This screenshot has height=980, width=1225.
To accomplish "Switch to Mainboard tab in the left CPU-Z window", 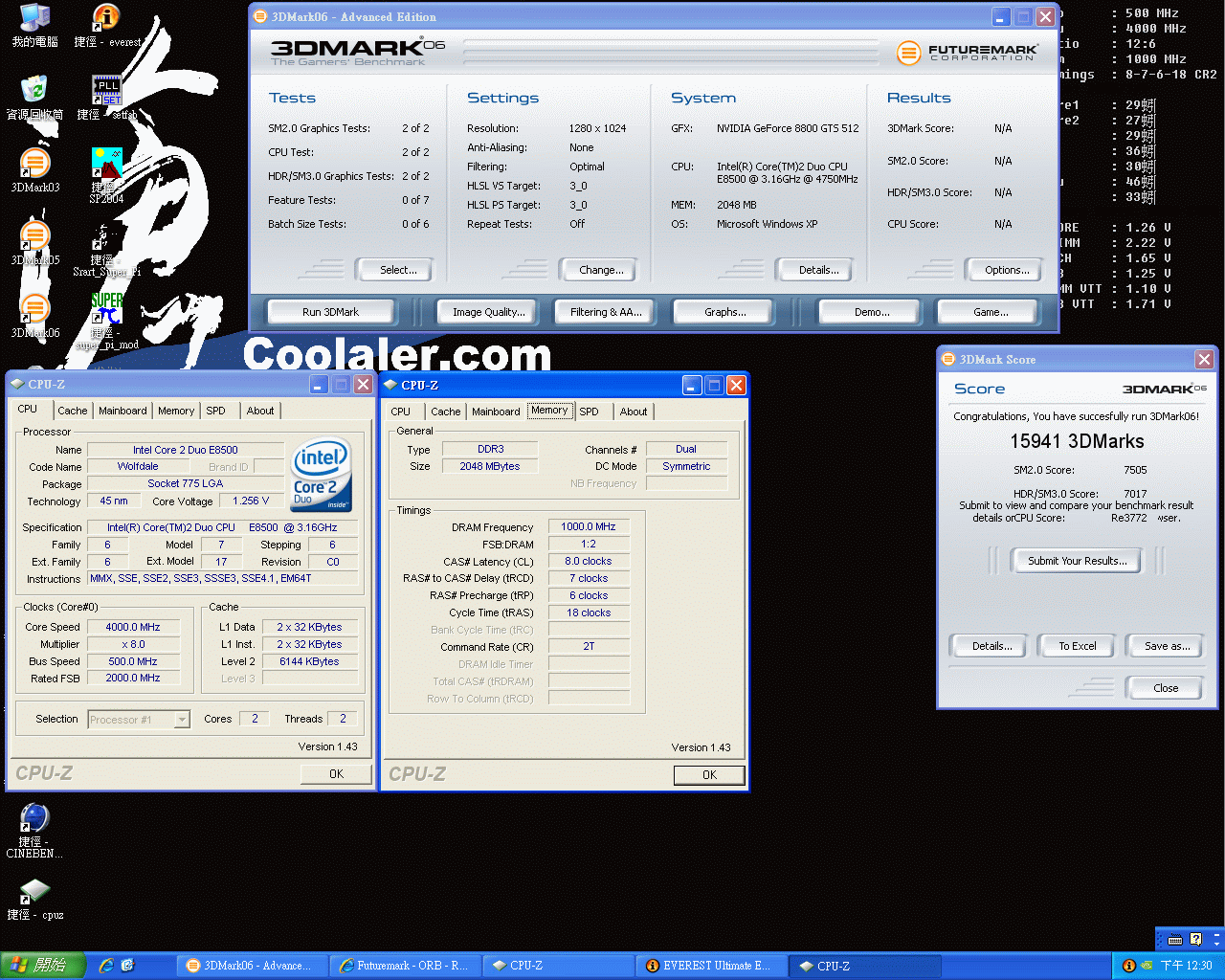I will (x=122, y=411).
